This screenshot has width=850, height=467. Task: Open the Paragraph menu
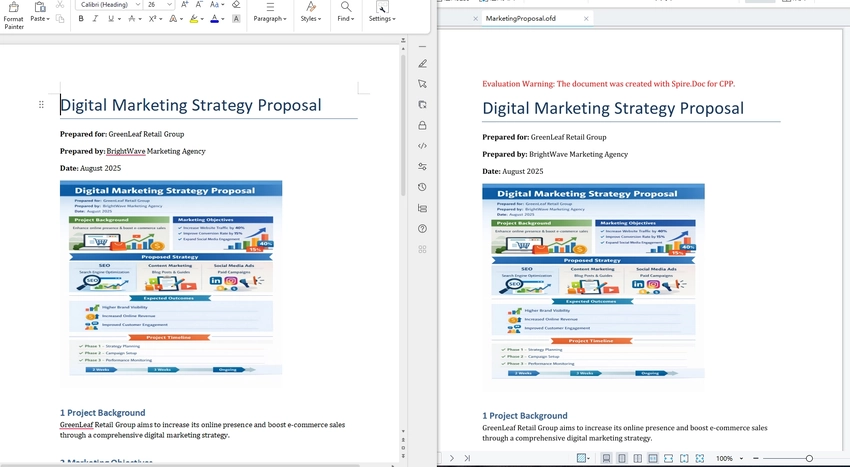[x=269, y=13]
